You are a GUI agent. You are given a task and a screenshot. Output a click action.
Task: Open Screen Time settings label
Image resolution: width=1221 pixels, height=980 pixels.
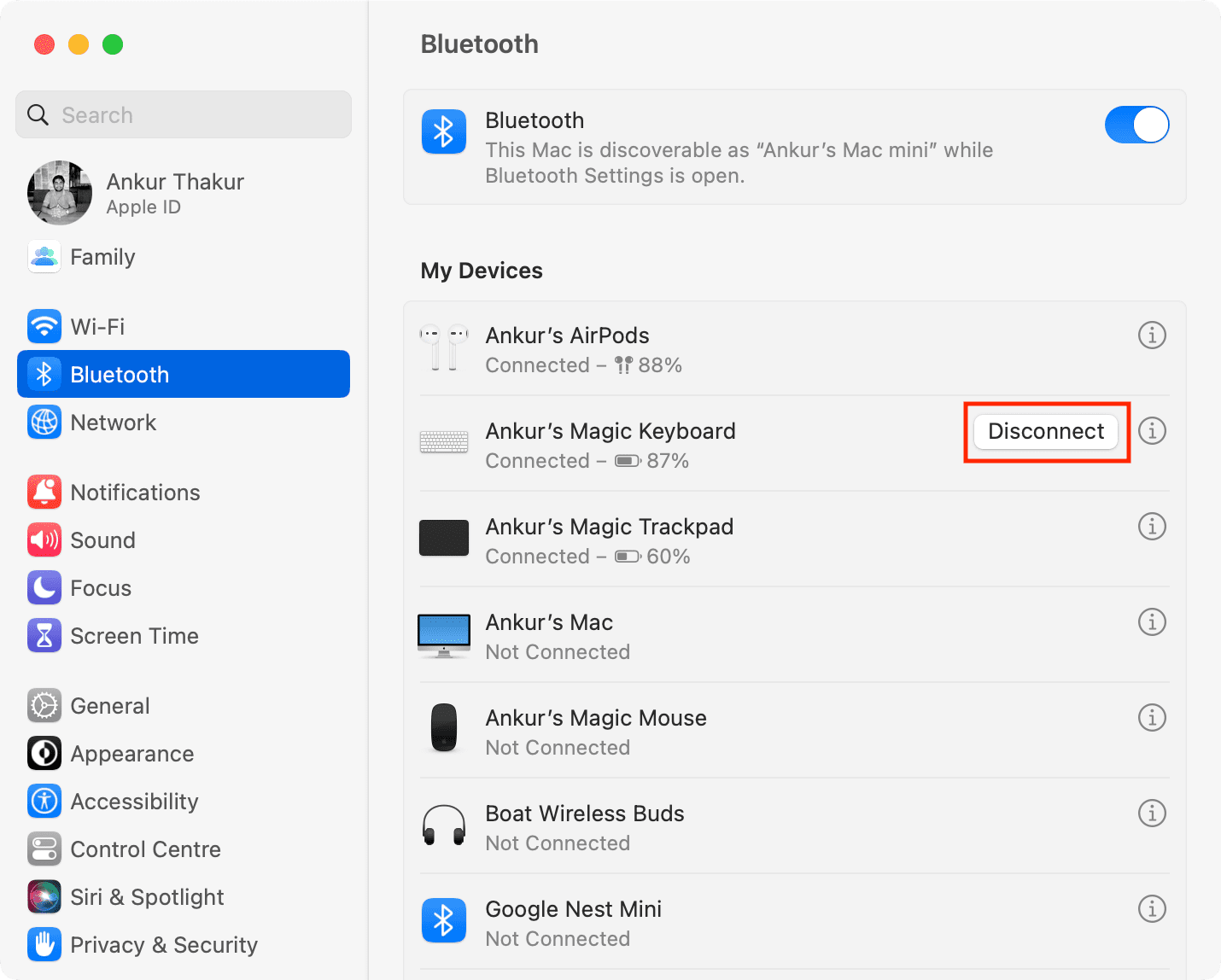(x=135, y=636)
